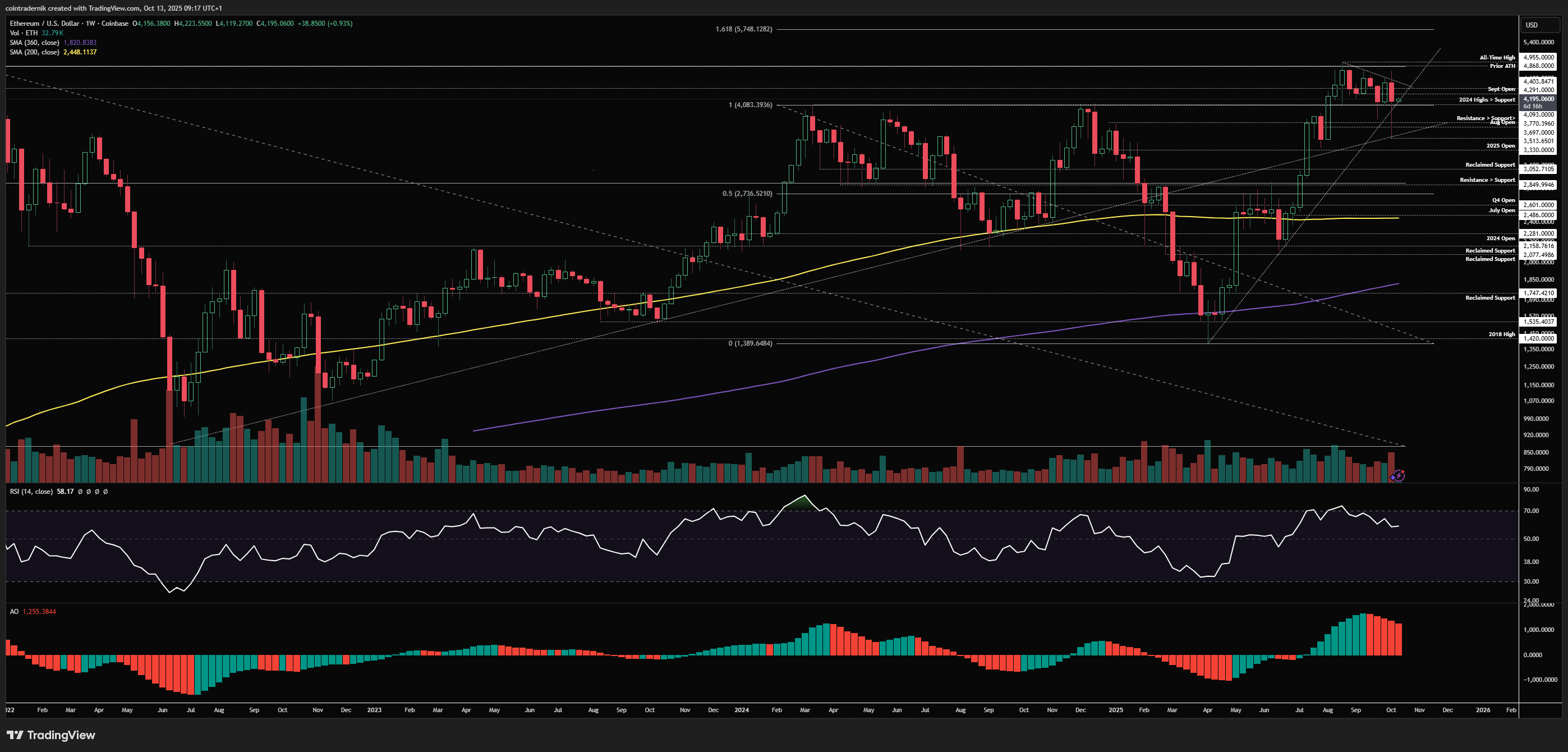Click the AO indicator label
Image resolution: width=1568 pixels, height=752 pixels.
pos(14,611)
